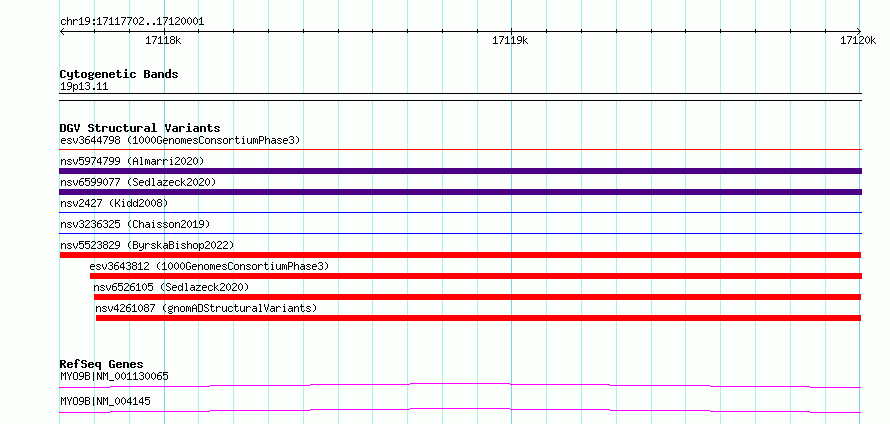The image size is (890, 424).
Task: Select the nsv4261087 gnomAD red bar
Action: pos(478,318)
